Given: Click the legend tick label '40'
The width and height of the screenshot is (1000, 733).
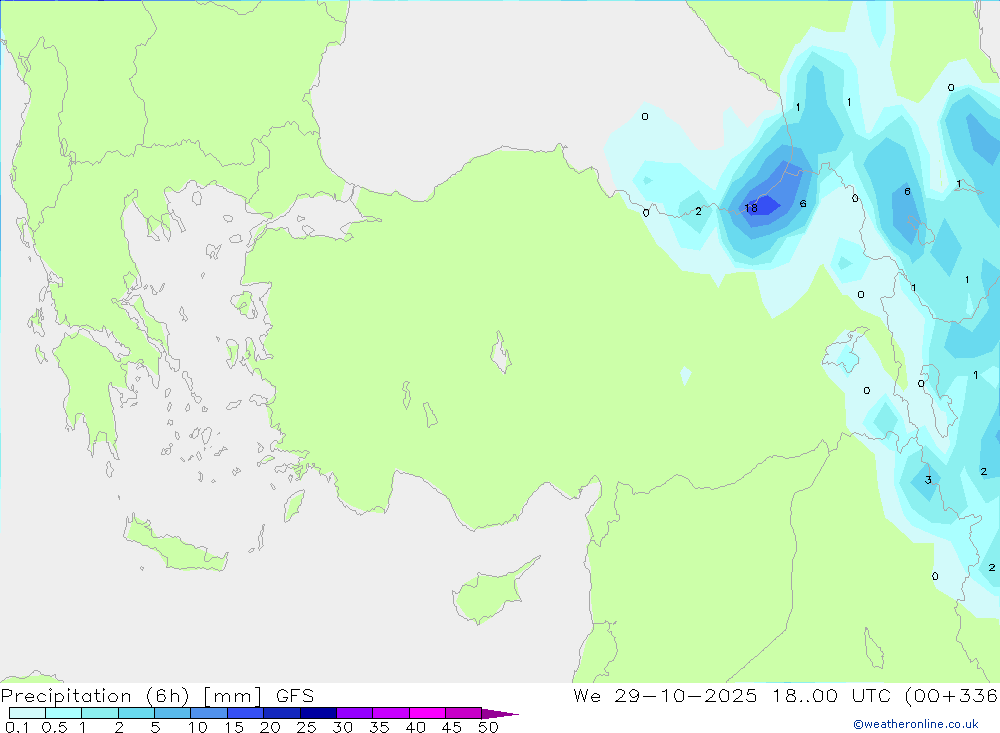Looking at the screenshot, I should [416, 727].
